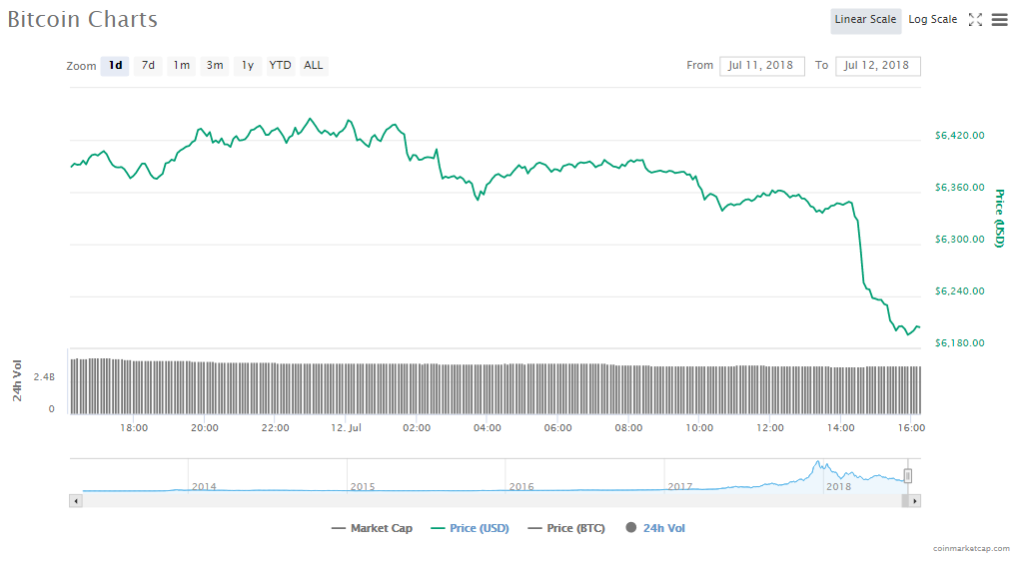Zoom chart to YTD
Image resolution: width=1024 pixels, height=561 pixels.
tap(280, 66)
